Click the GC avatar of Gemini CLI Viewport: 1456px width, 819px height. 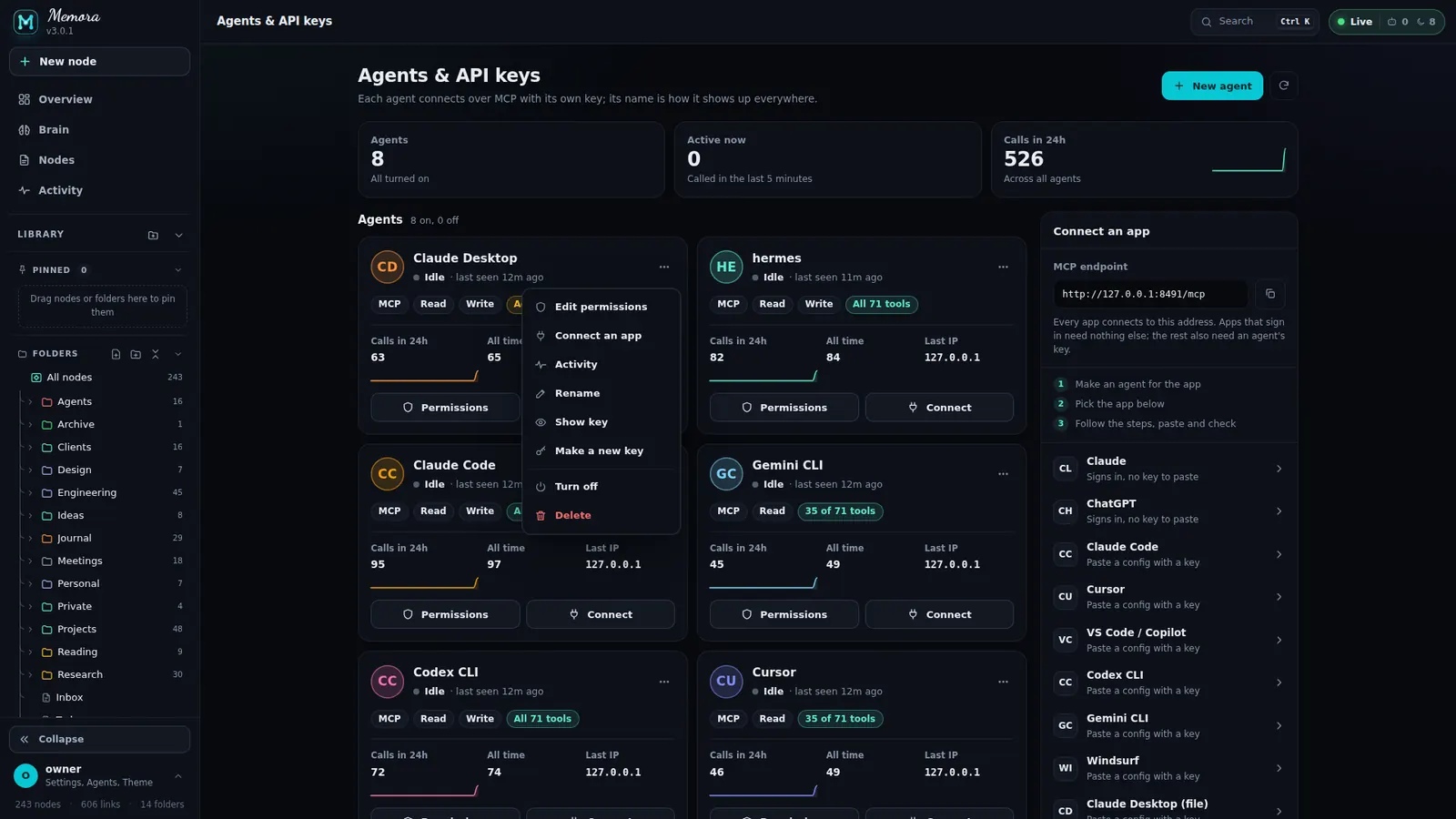pos(726,474)
